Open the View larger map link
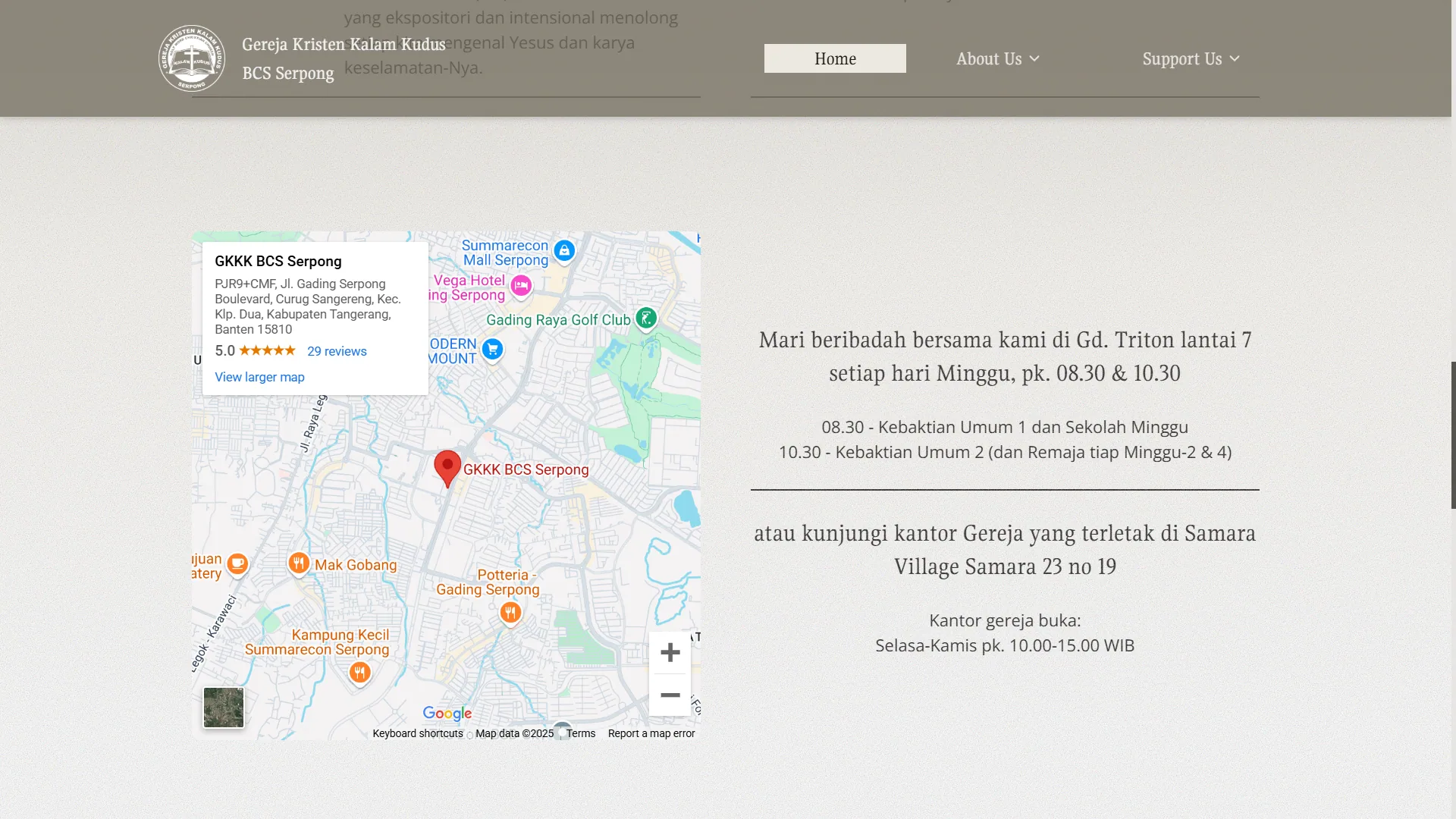The height and width of the screenshot is (819, 1456). tap(259, 377)
